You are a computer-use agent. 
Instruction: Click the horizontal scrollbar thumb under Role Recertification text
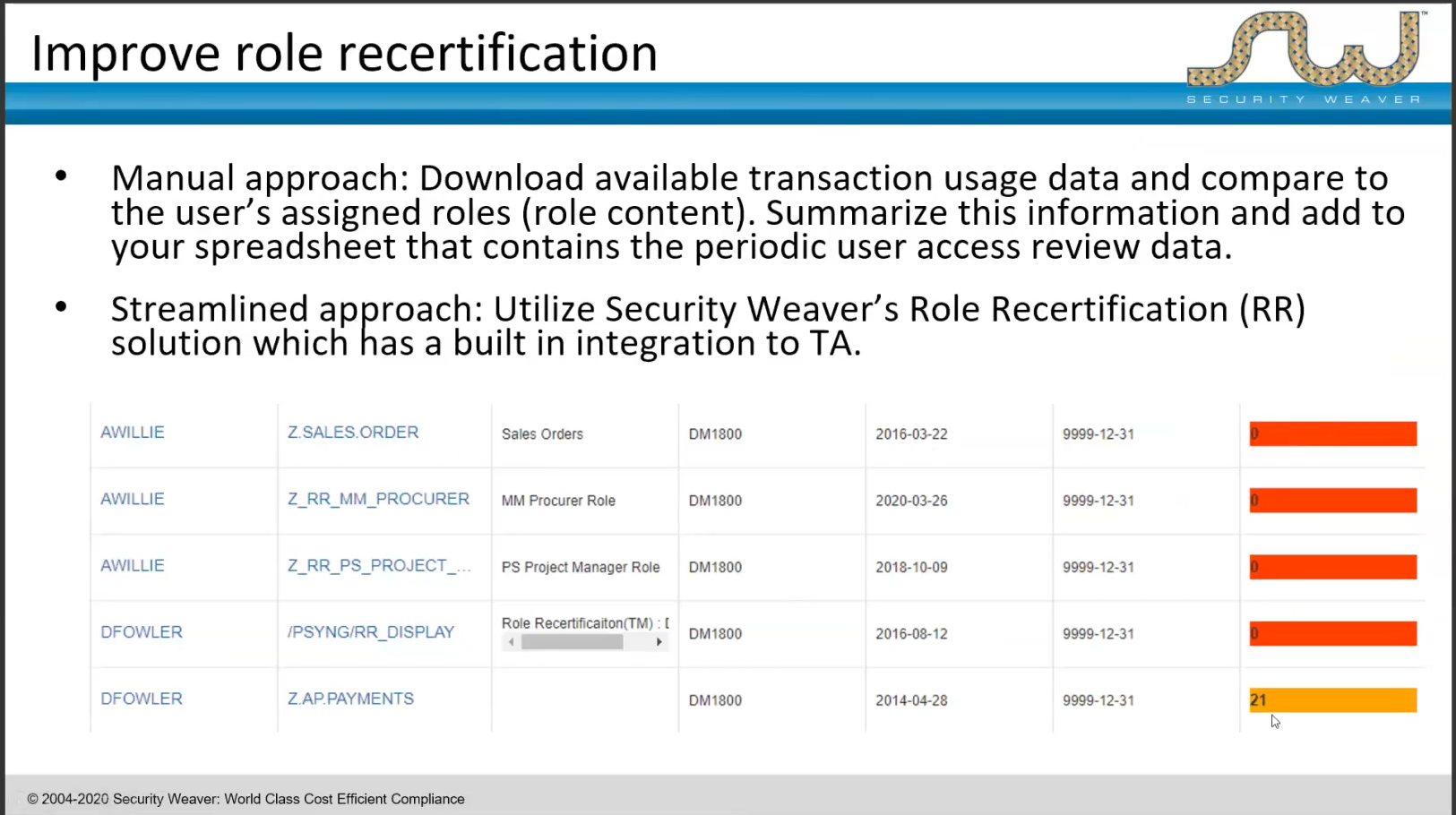pos(573,642)
